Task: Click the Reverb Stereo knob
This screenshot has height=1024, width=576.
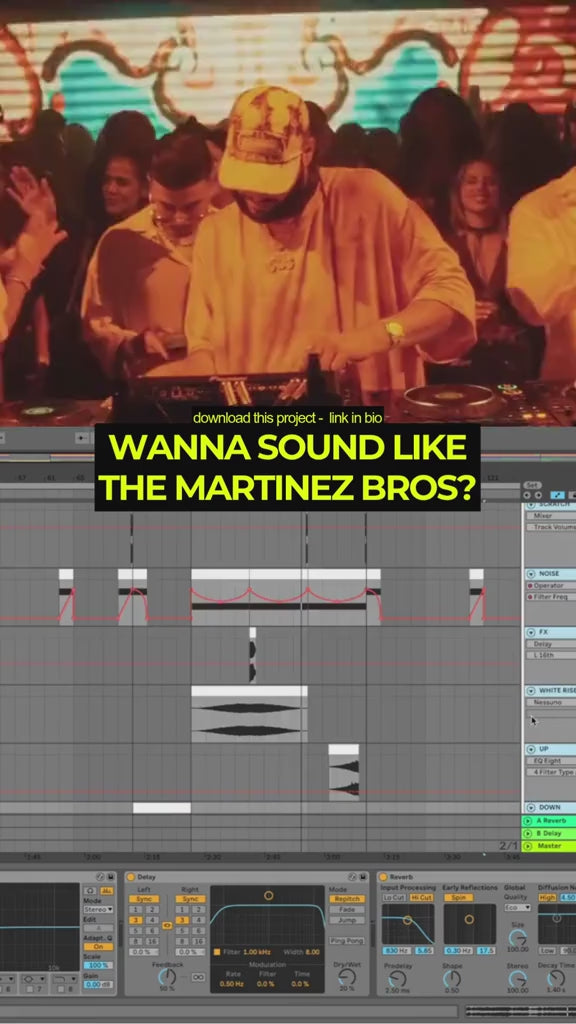Action: (x=517, y=978)
